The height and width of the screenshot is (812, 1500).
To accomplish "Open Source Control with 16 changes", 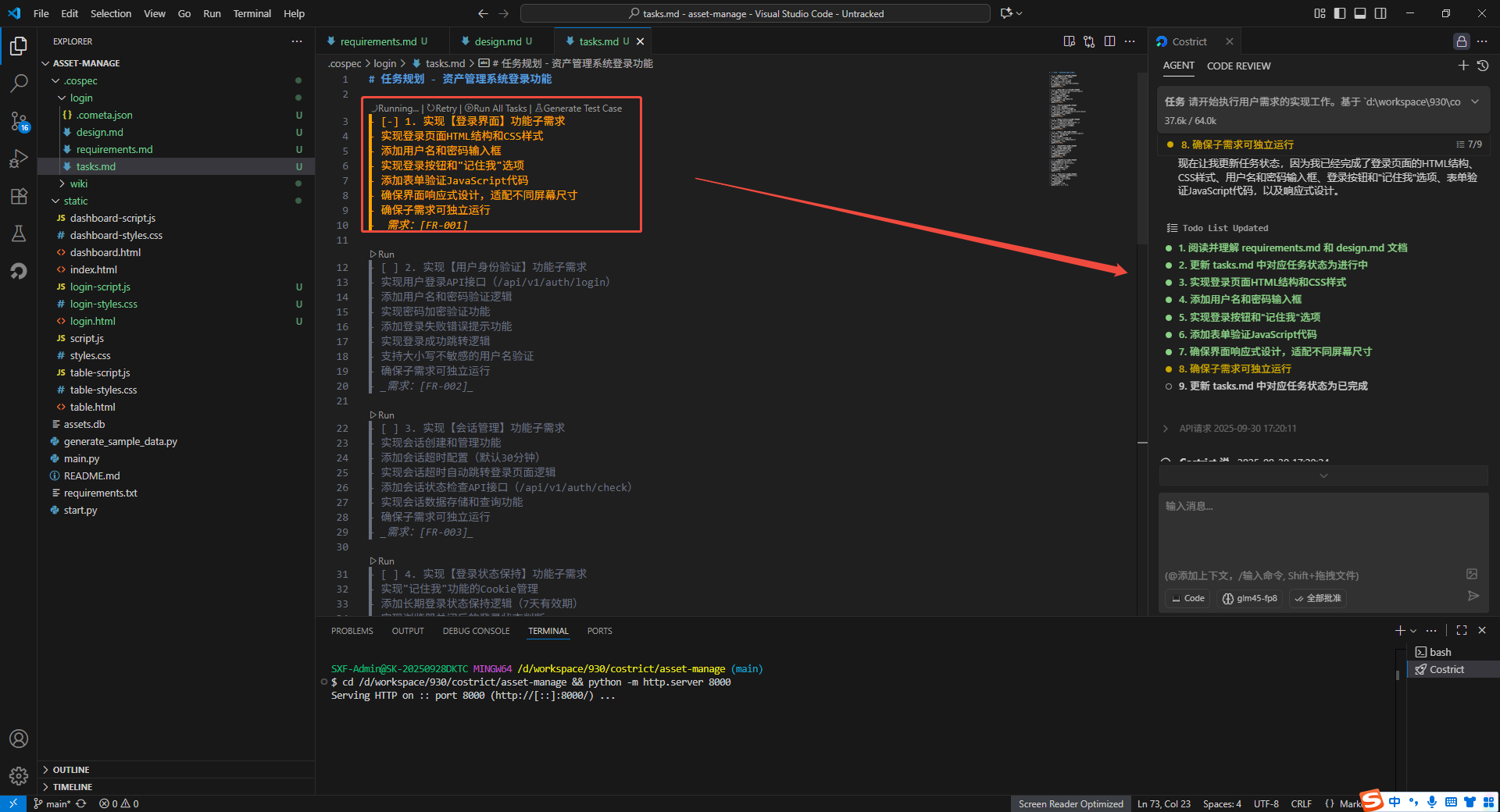I will [19, 121].
